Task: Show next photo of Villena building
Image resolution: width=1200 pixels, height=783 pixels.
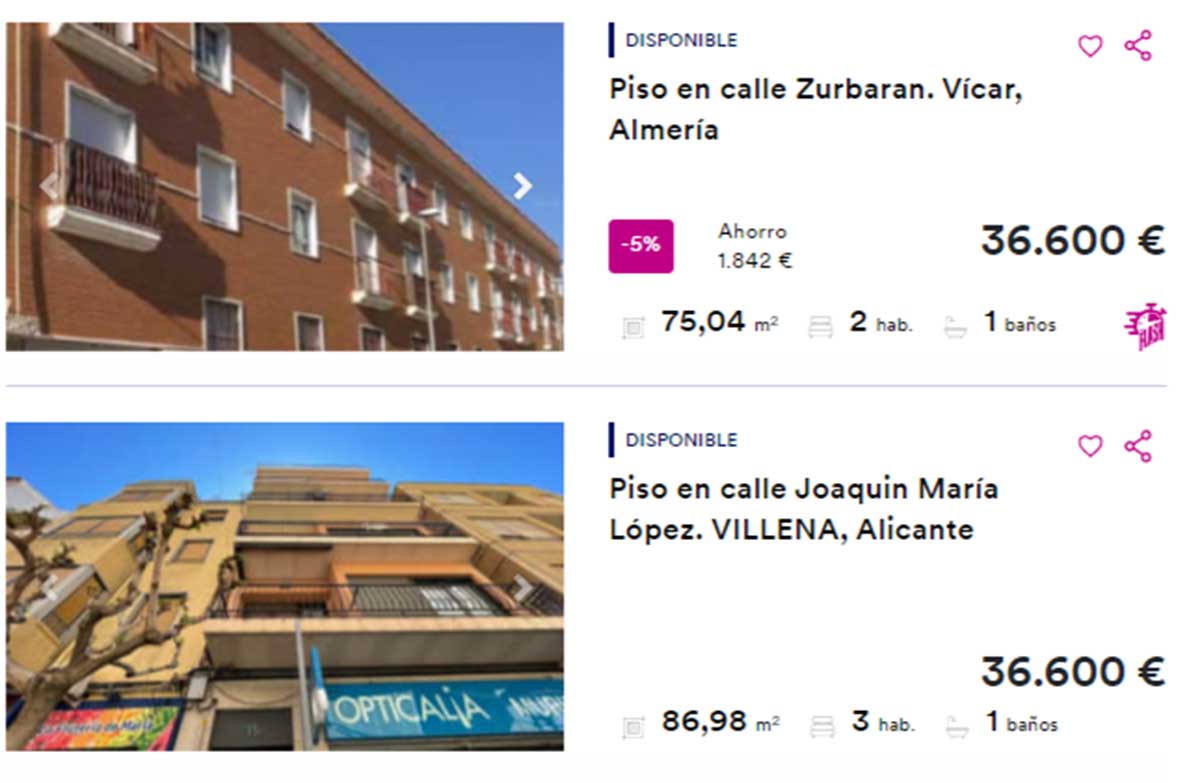Action: (x=522, y=588)
